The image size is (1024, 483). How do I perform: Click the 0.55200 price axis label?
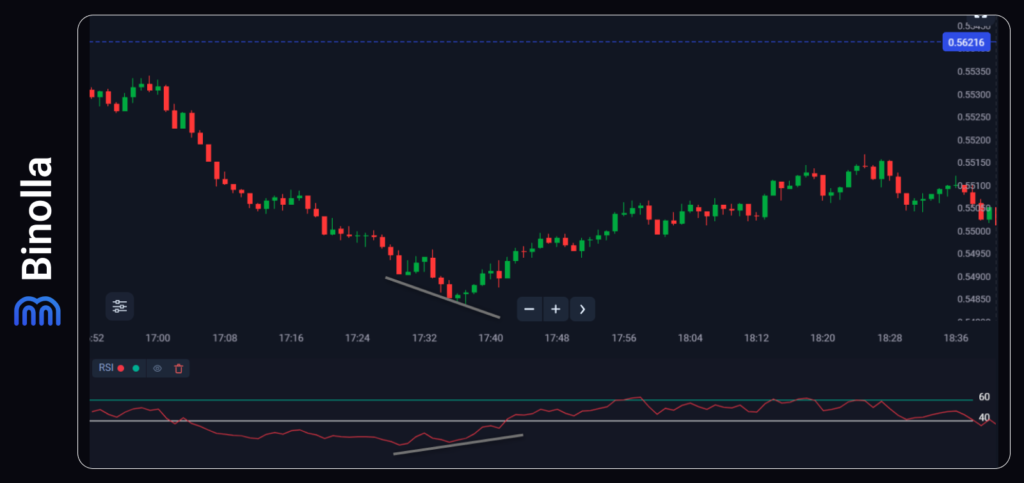click(974, 140)
